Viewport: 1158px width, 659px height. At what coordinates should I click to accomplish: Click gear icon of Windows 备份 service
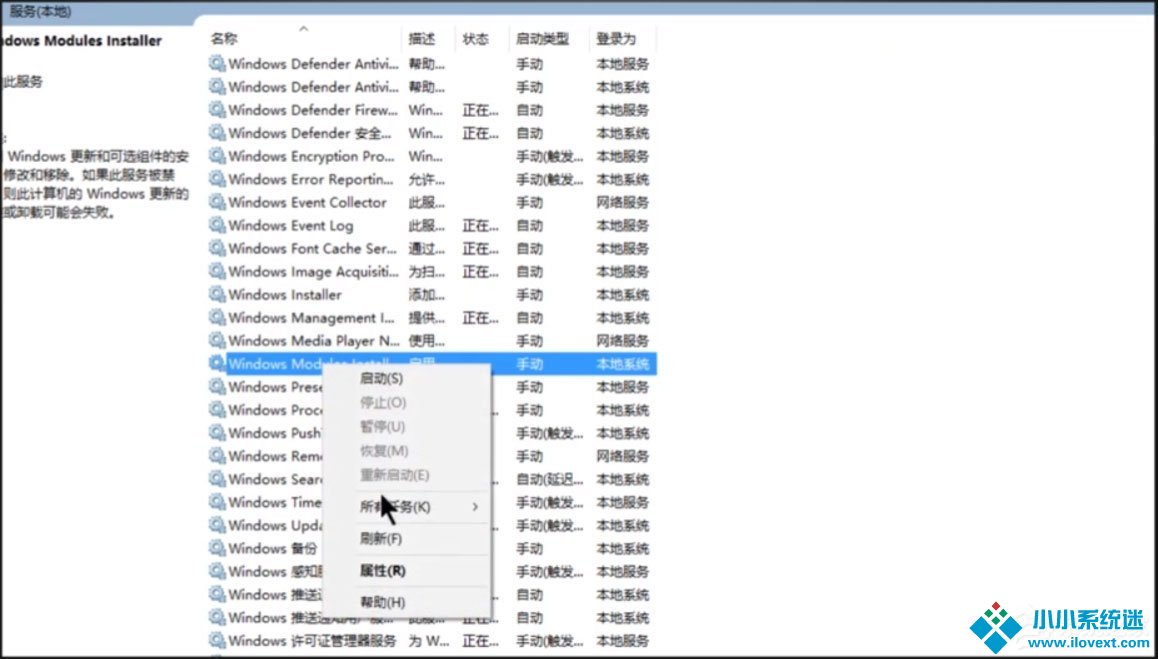pos(217,548)
